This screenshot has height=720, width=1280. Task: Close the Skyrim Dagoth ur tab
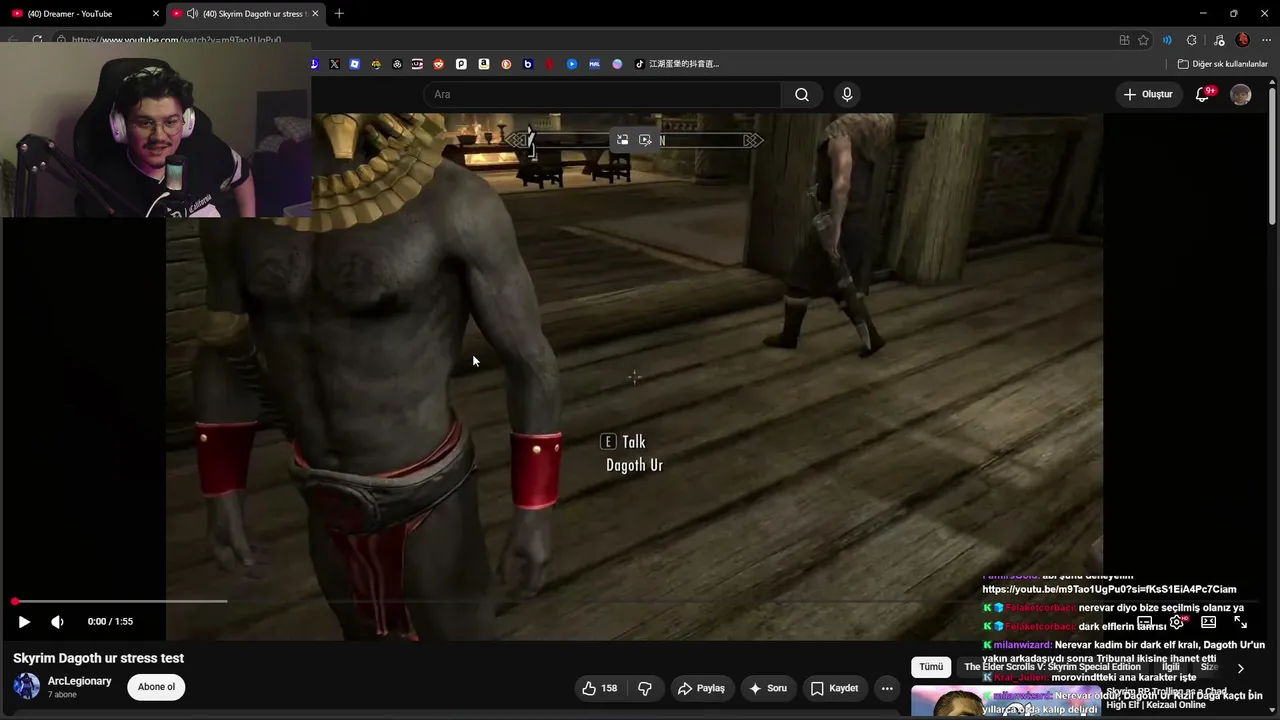(x=316, y=13)
